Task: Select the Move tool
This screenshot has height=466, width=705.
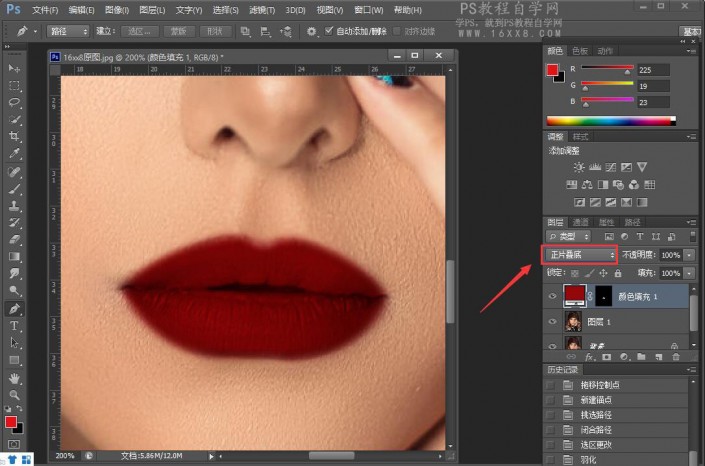Action: point(14,68)
